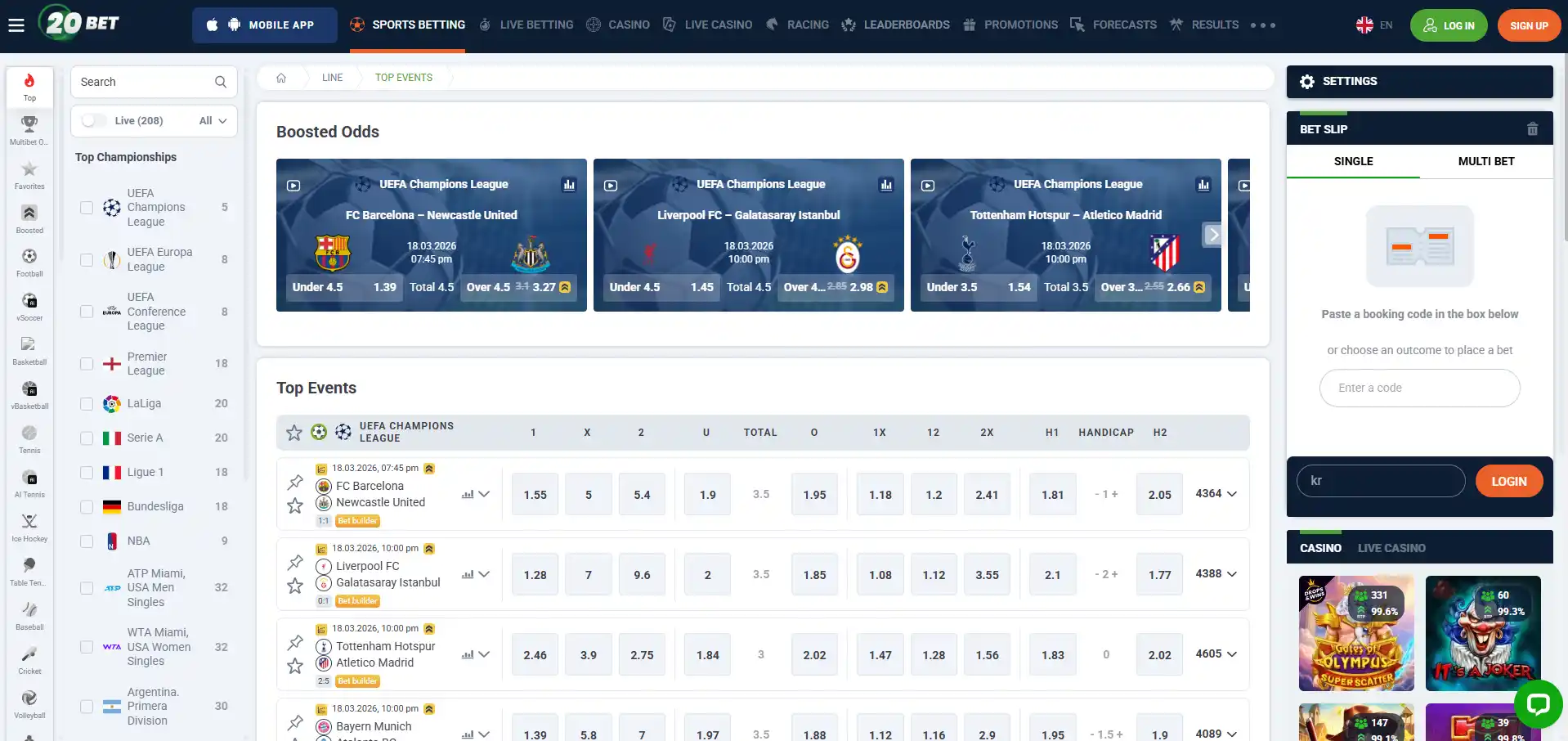Open Multibet of the day sidebar icon
1568x741 pixels.
[x=29, y=131]
